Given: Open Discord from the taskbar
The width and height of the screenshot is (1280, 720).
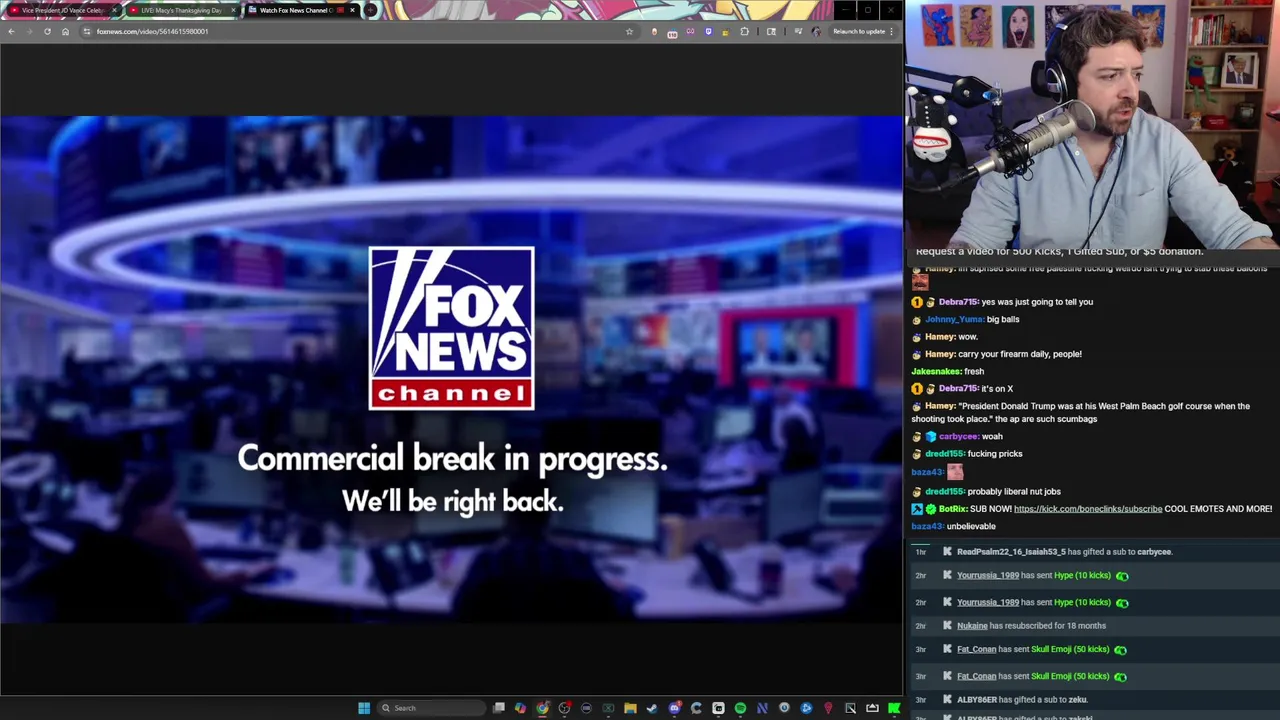Looking at the screenshot, I should [674, 708].
